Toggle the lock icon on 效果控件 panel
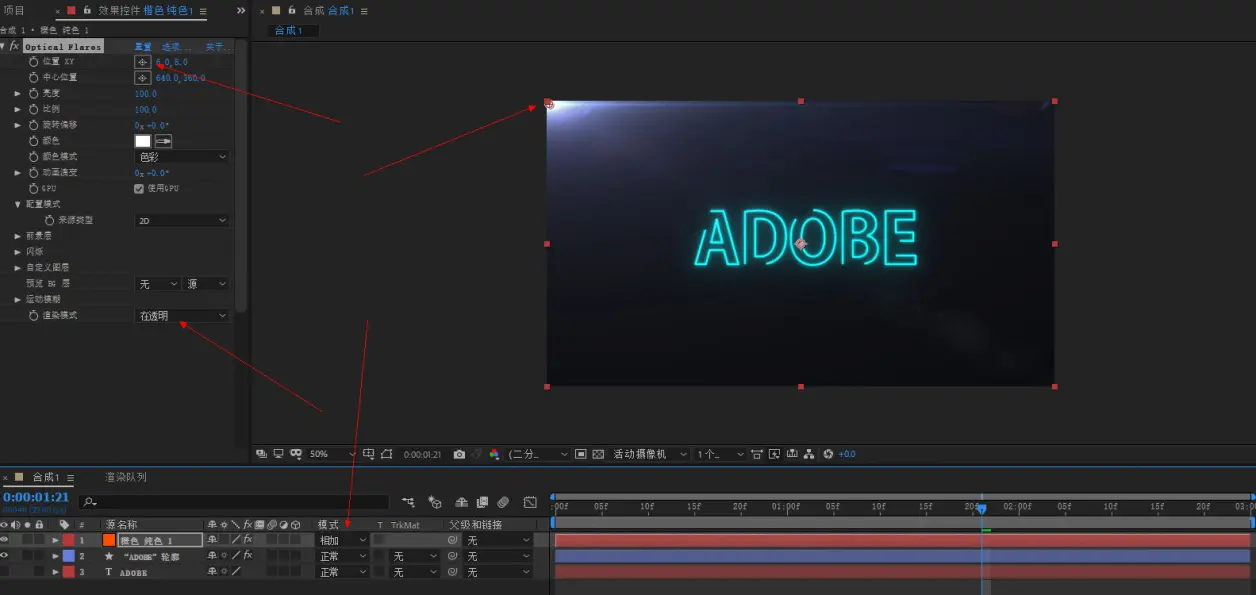The width and height of the screenshot is (1256, 595). [87, 11]
